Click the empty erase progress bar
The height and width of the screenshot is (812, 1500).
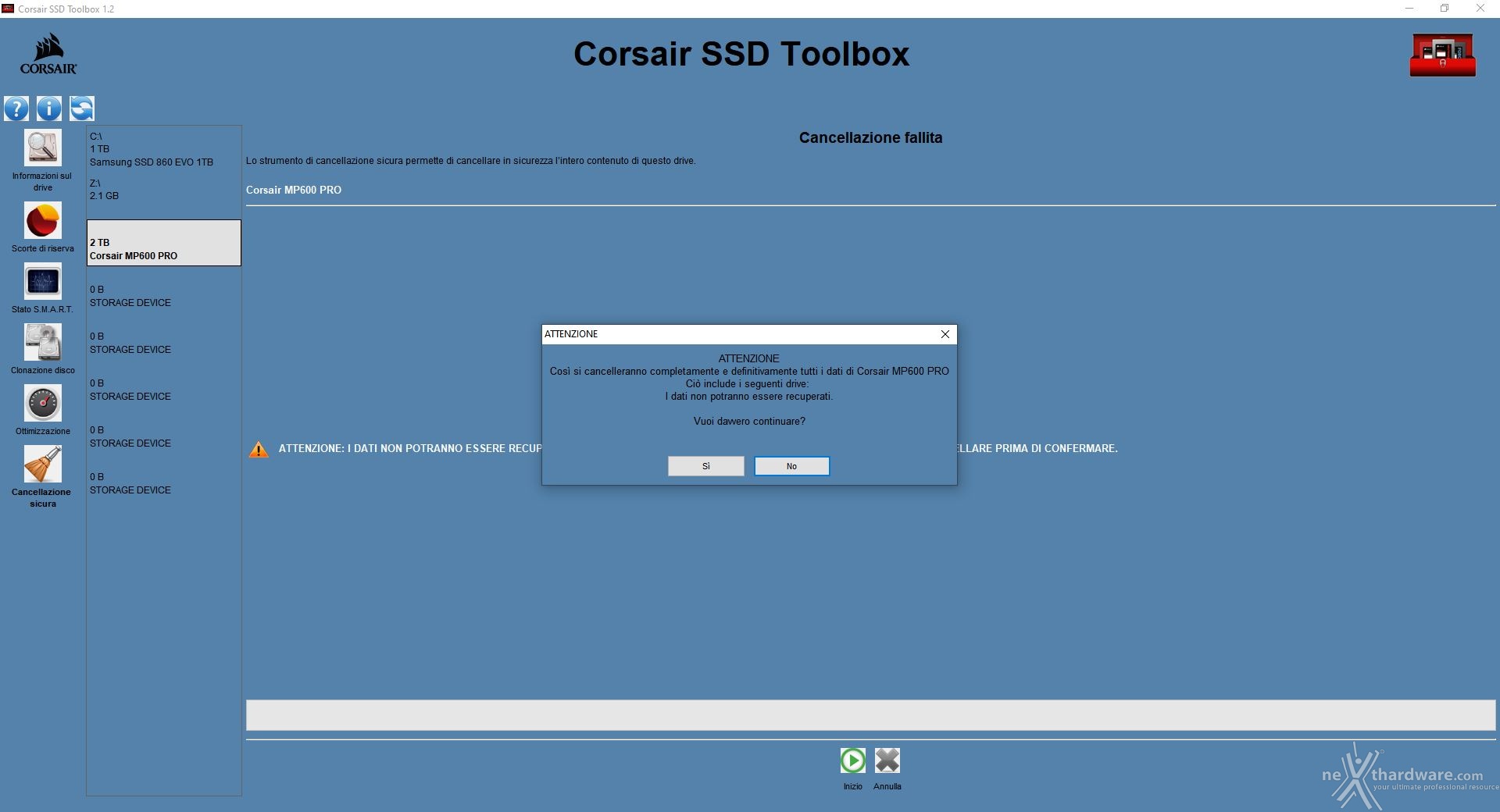870,715
